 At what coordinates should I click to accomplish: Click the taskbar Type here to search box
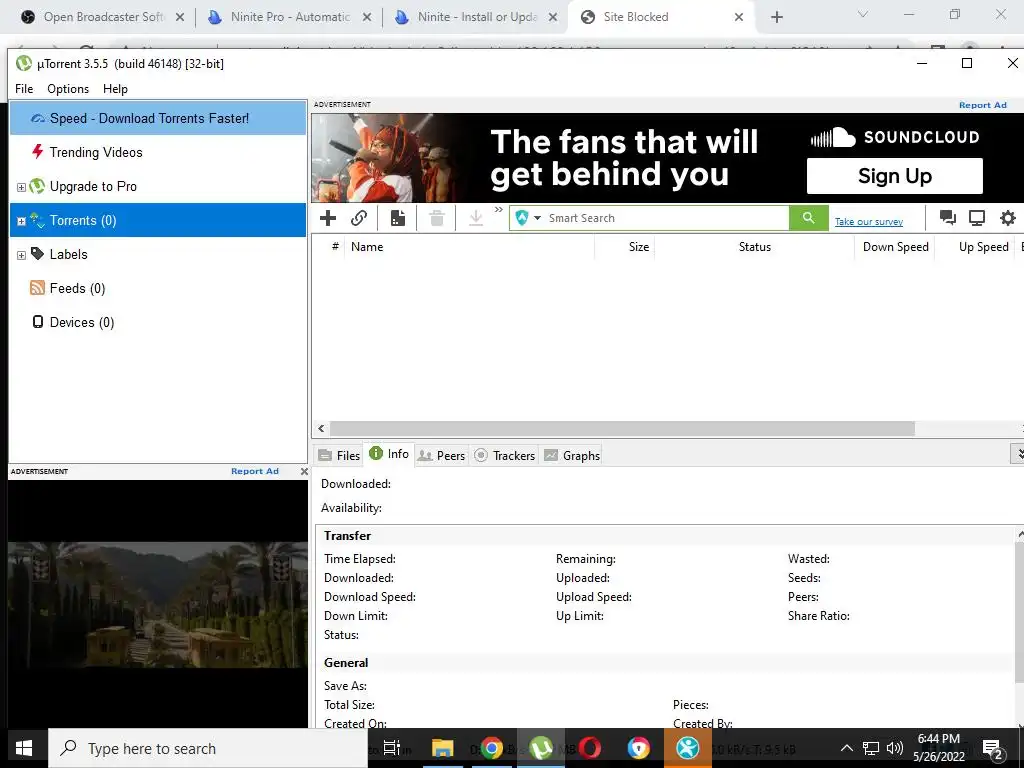click(x=208, y=748)
